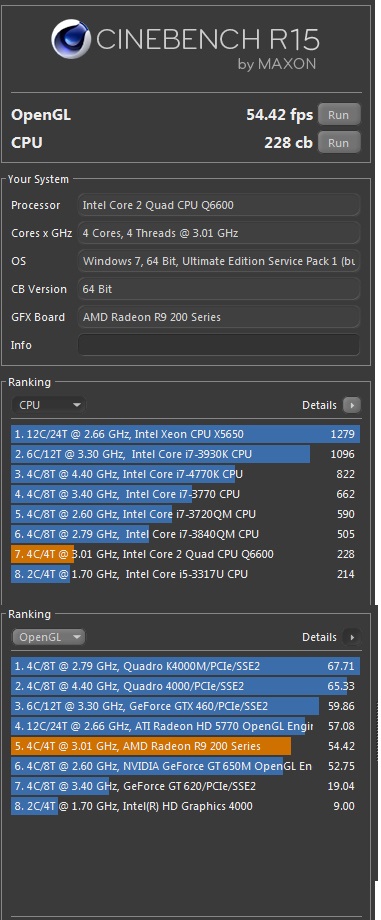The width and height of the screenshot is (381, 920).
Task: Select the Xeon X5650 ranking entry
Action: tap(185, 434)
